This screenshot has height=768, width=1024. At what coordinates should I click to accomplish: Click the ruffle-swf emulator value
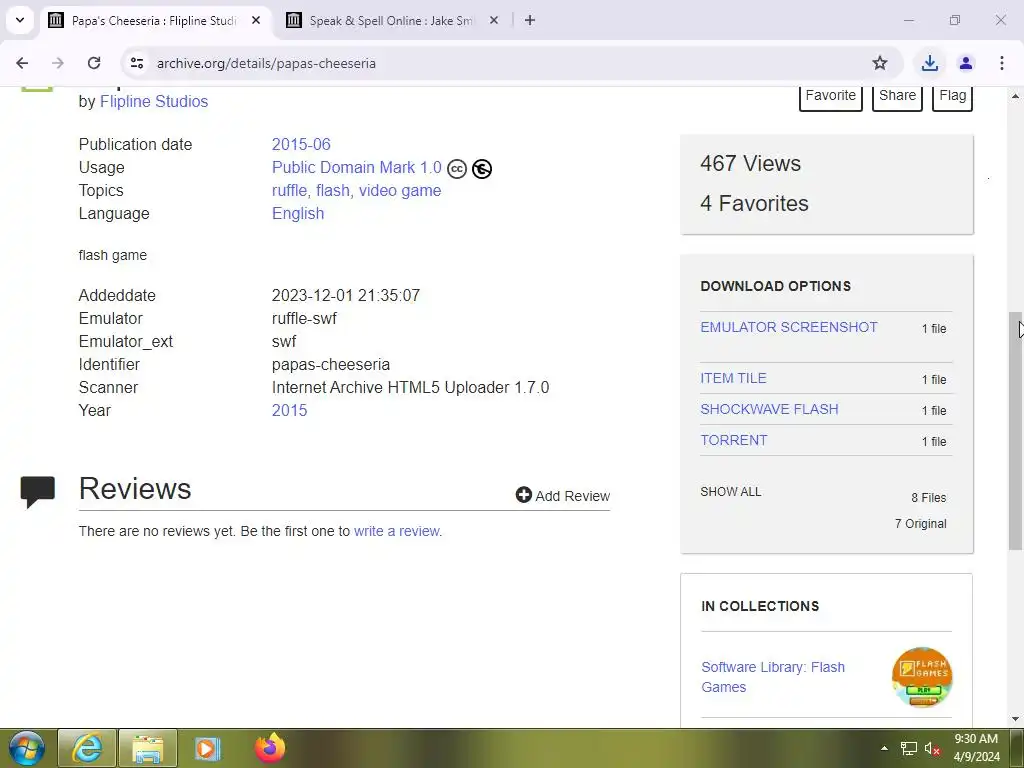(304, 318)
